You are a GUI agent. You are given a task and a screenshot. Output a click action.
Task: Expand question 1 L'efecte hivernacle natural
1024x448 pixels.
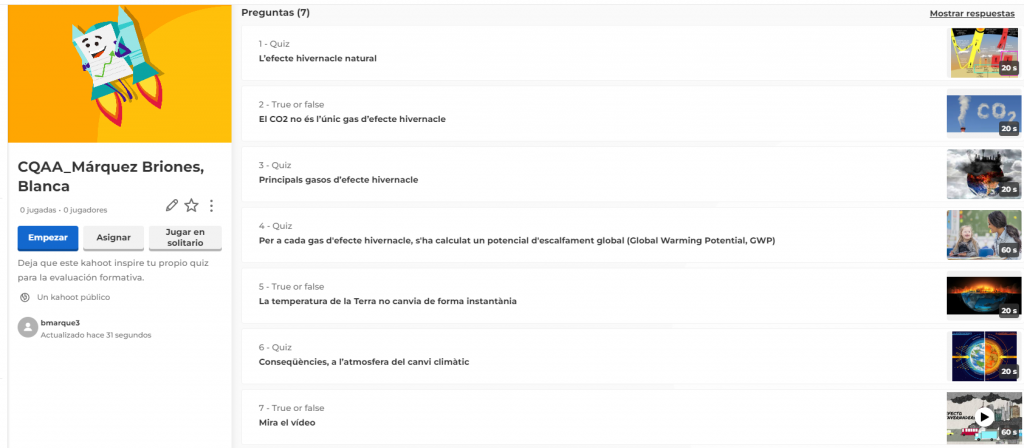click(x=318, y=58)
